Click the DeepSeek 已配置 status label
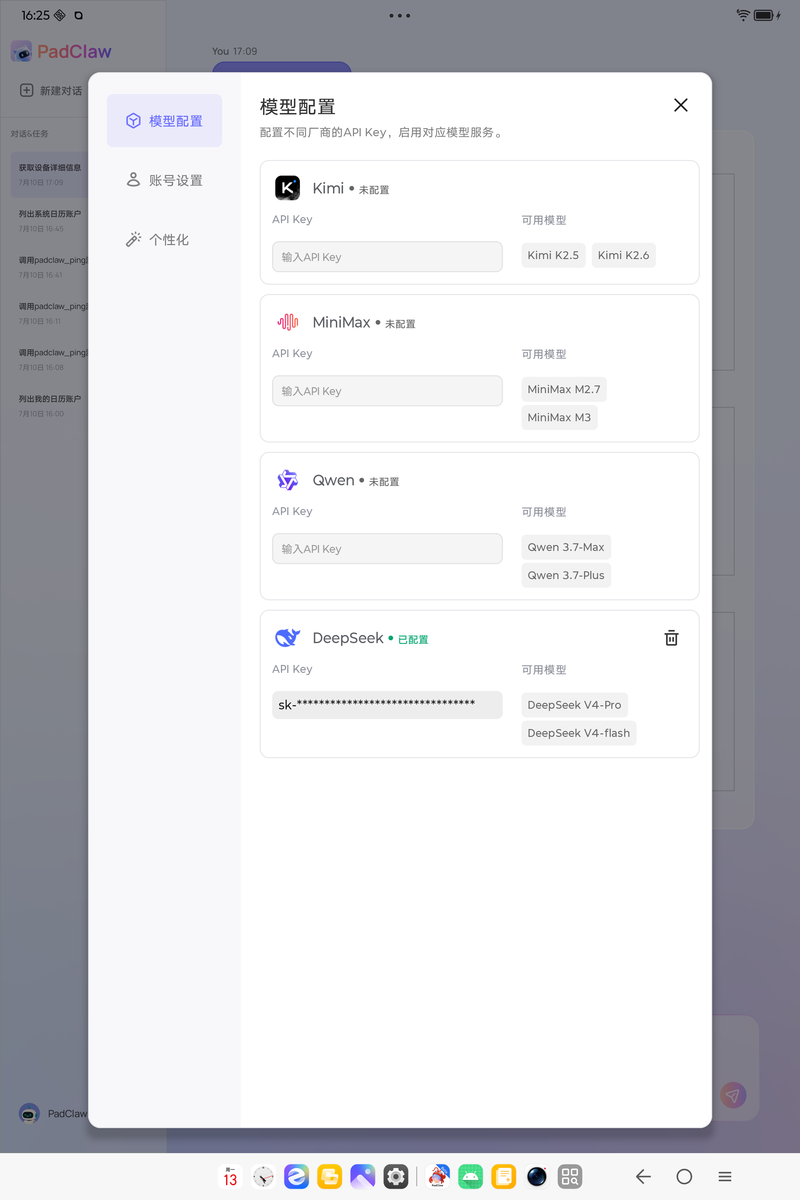 click(413, 640)
